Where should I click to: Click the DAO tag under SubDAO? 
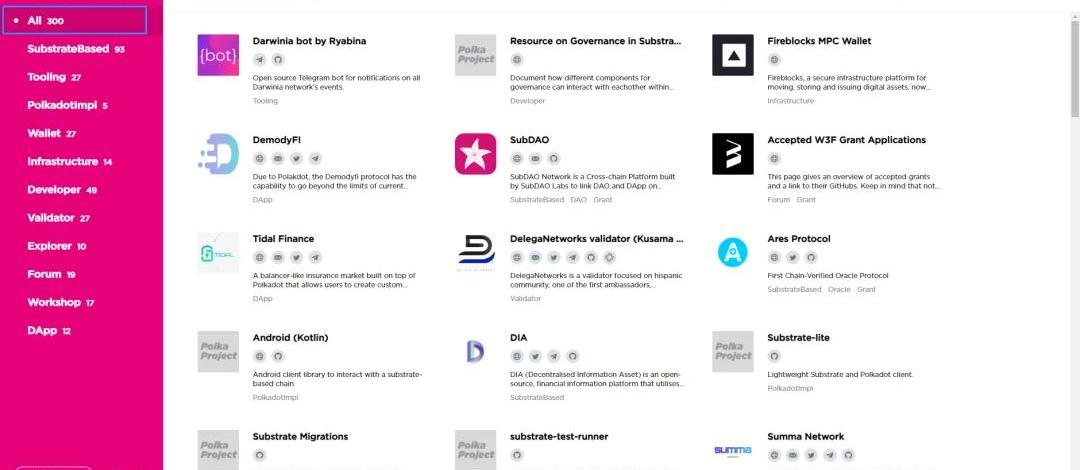[x=579, y=200]
